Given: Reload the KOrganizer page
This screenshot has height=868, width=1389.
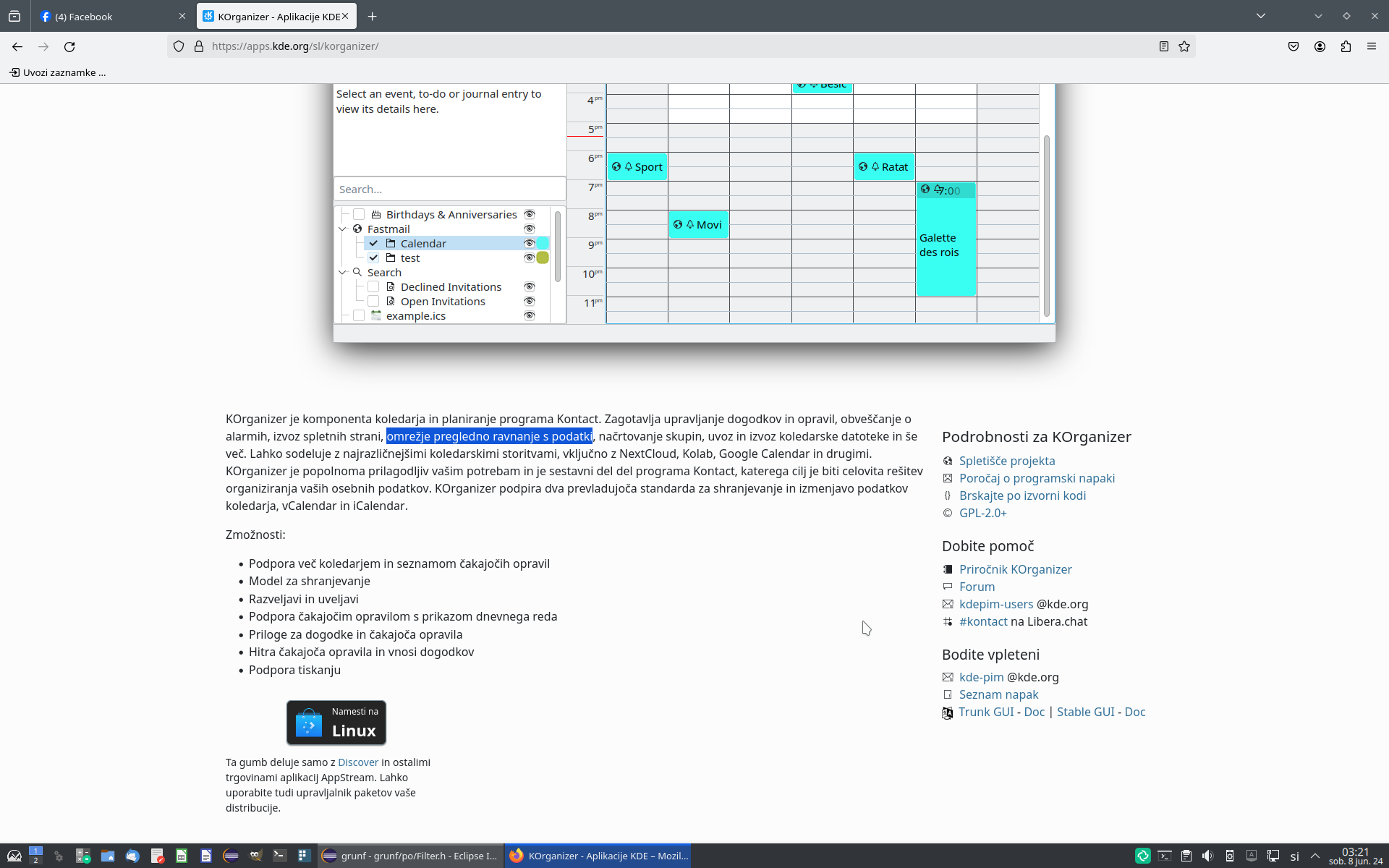Looking at the screenshot, I should point(69,46).
